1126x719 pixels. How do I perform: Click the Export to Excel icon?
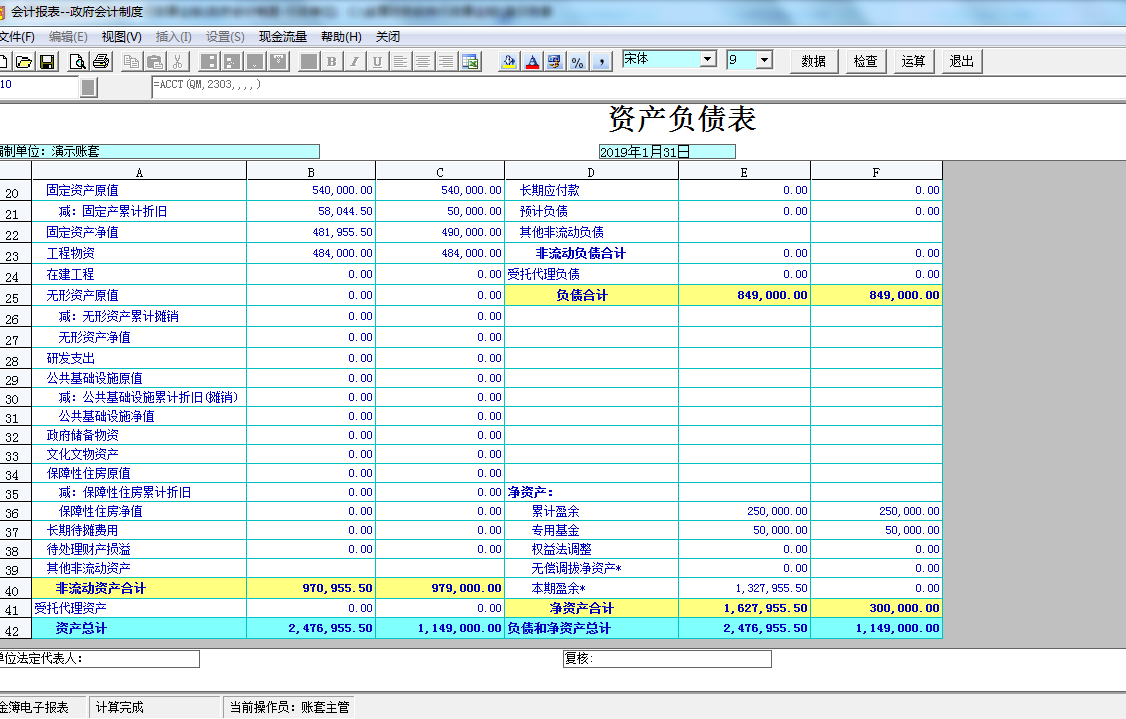[x=469, y=62]
